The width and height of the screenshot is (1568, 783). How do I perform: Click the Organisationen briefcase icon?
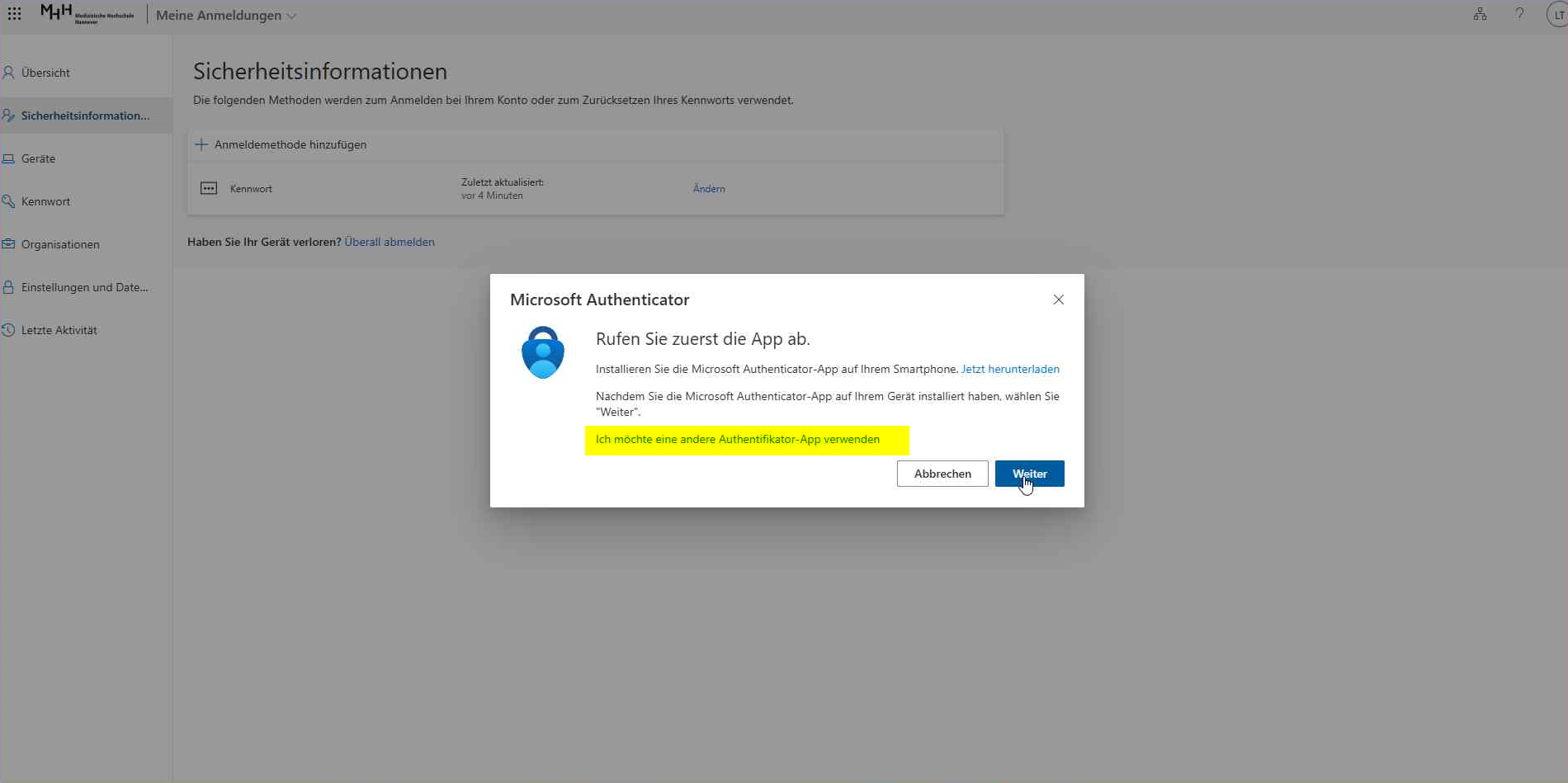8,244
